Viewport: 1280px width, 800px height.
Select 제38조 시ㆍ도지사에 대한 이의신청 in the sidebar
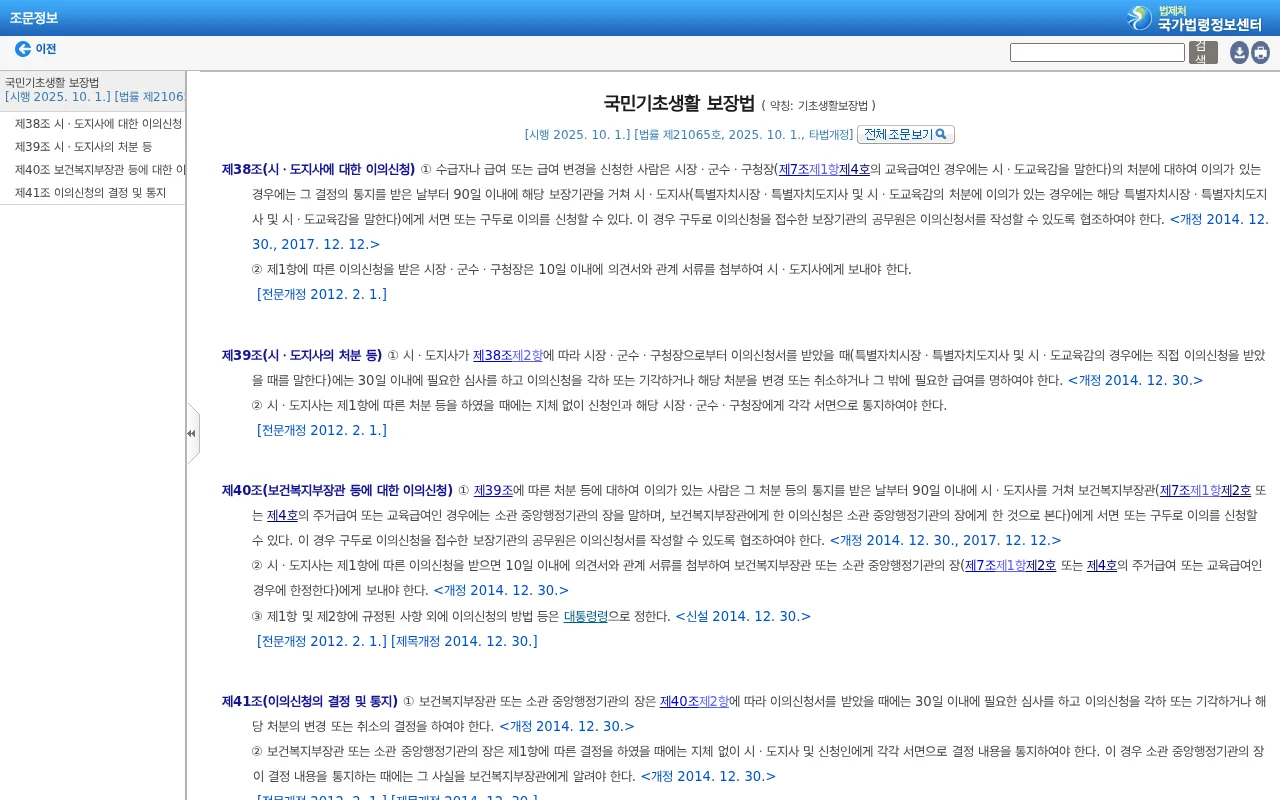pos(98,124)
